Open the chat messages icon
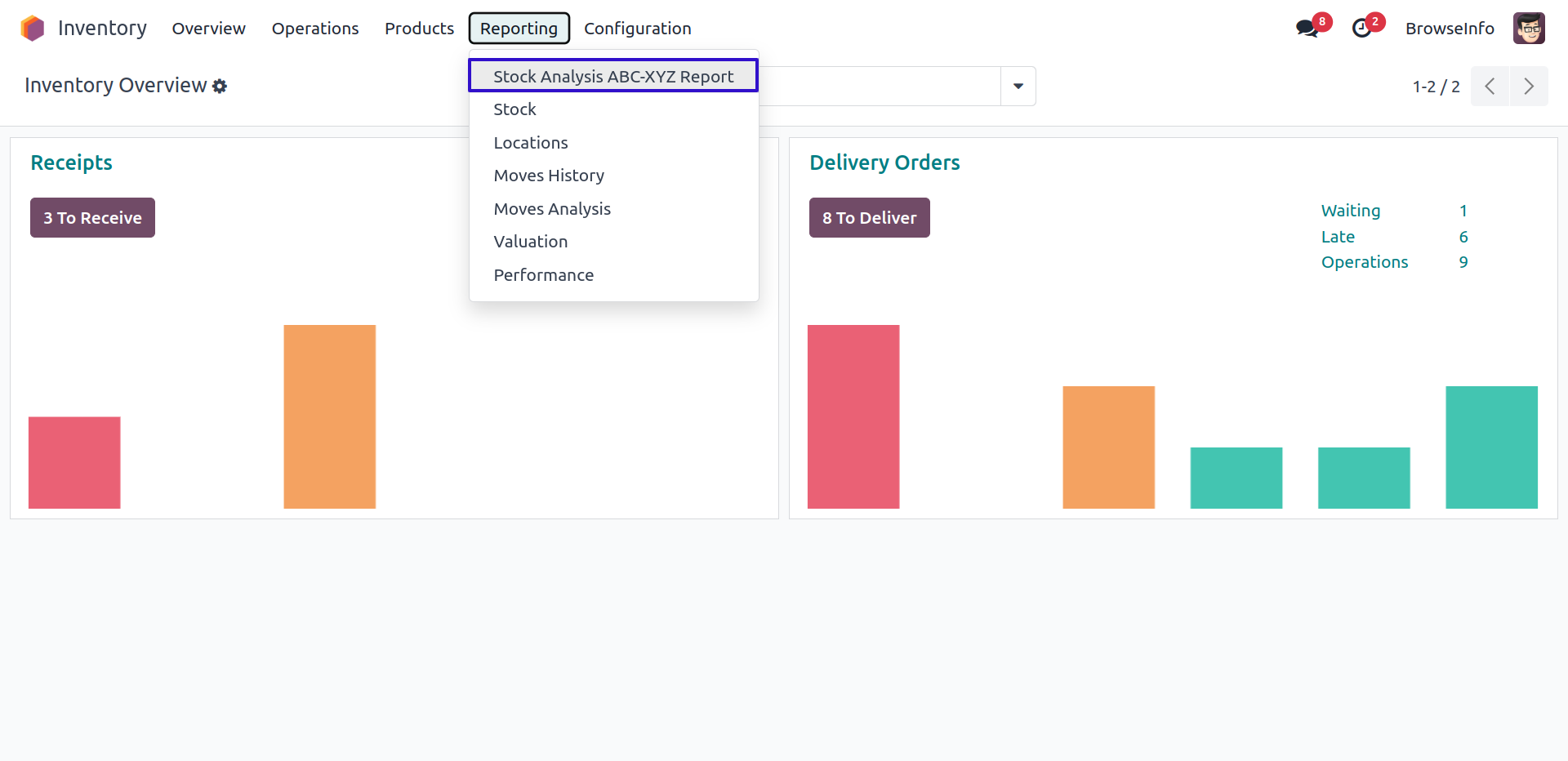This screenshot has height=761, width=1568. tap(1307, 29)
